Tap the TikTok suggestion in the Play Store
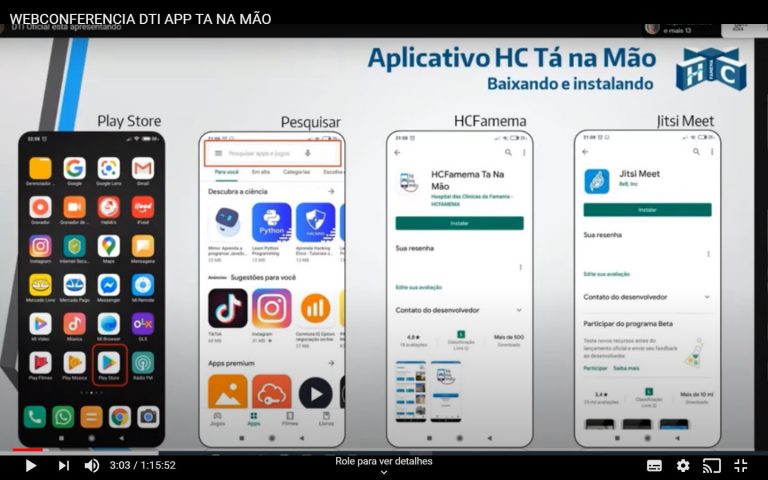 [228, 308]
